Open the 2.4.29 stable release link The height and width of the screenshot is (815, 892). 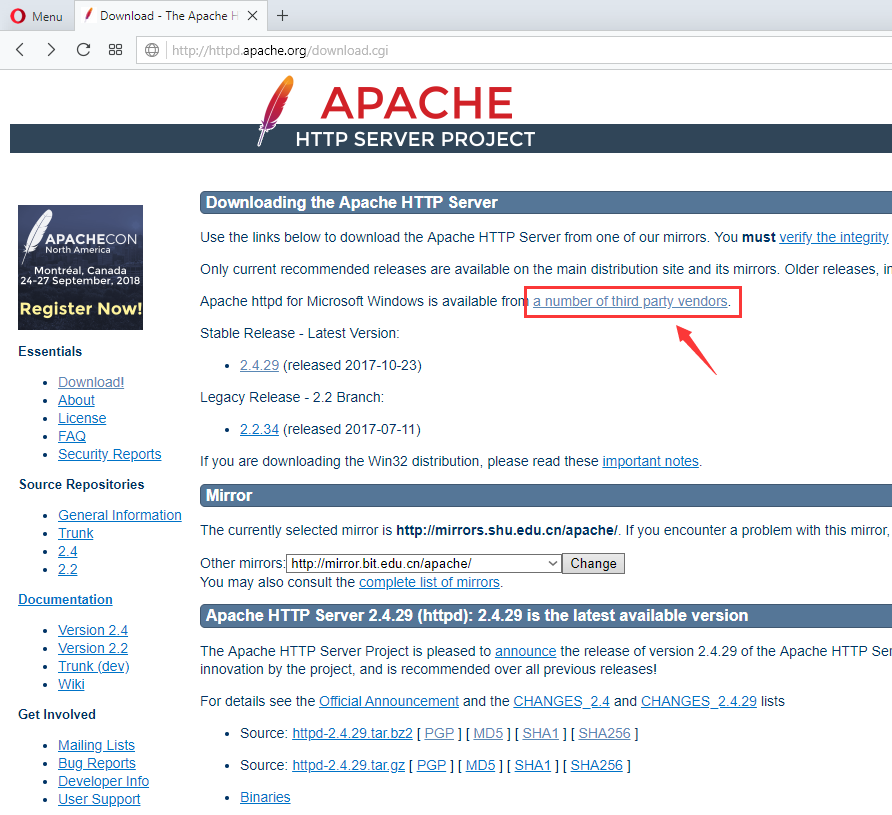click(259, 365)
